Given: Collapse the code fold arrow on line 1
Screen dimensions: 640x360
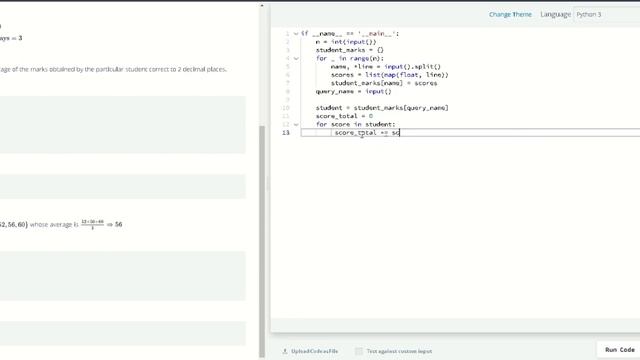Looking at the screenshot, I should [x=296, y=34].
